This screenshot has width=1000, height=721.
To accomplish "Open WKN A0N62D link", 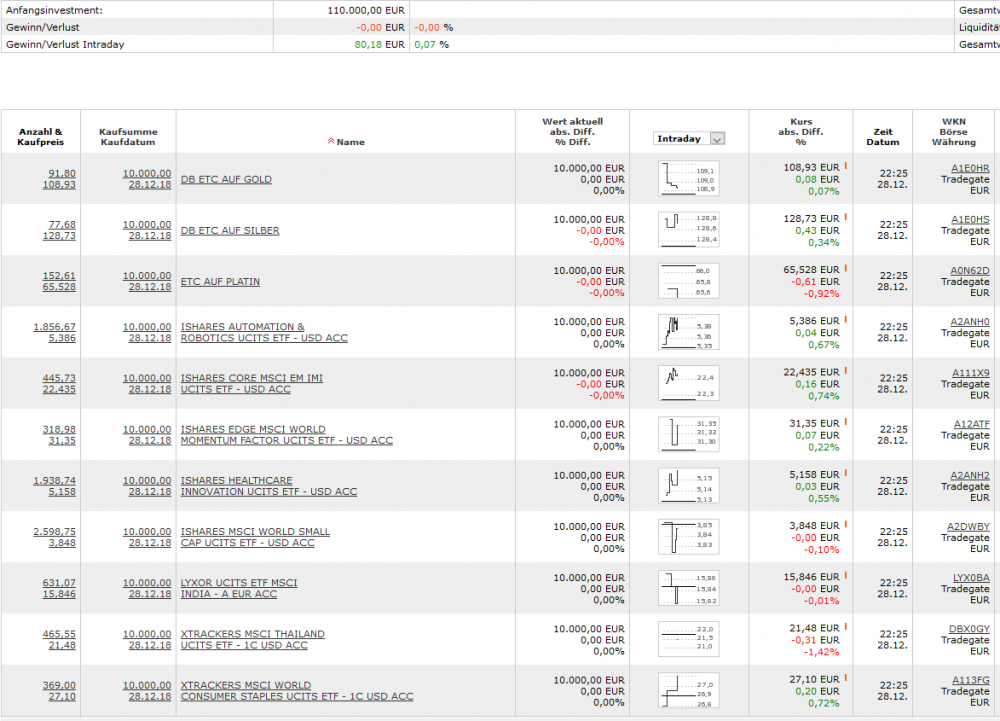I will [x=969, y=270].
